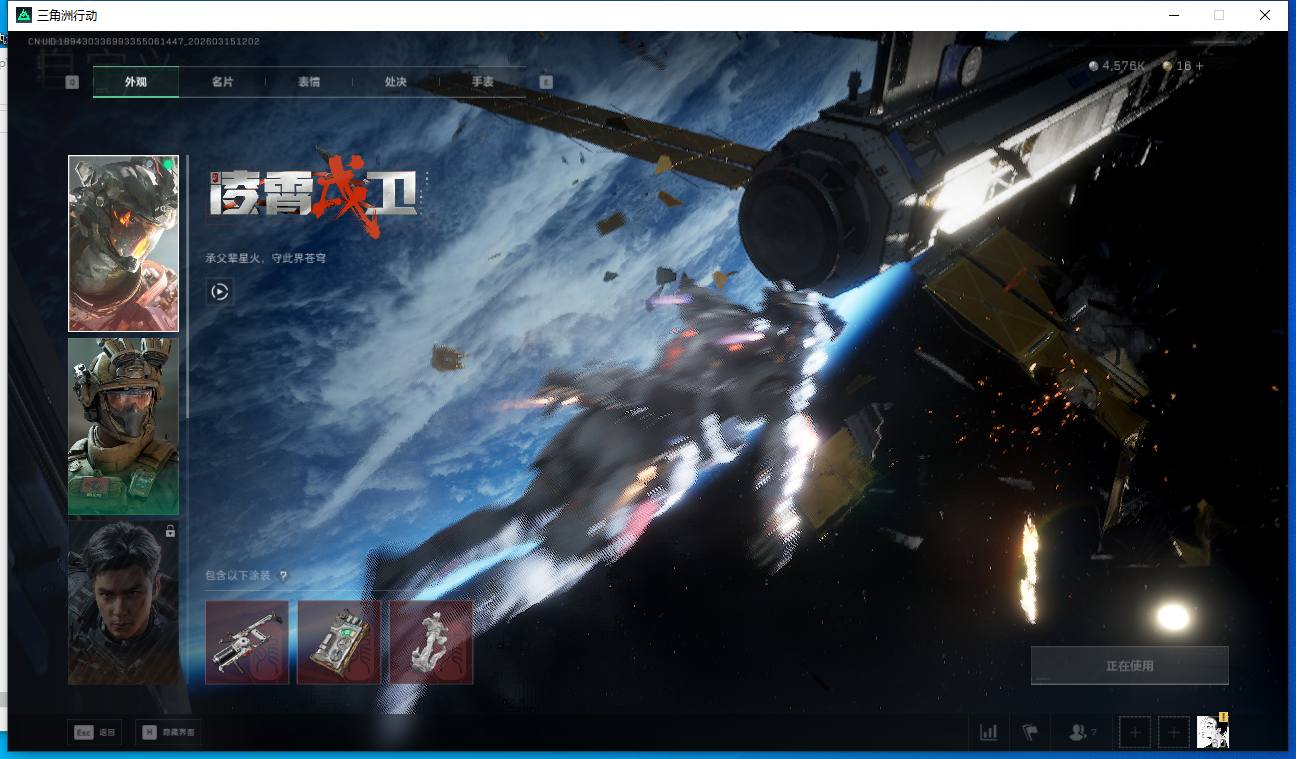The image size is (1296, 759).
Task: Select the tan helmet soldier skin thumbnail
Action: pyautogui.click(x=123, y=426)
